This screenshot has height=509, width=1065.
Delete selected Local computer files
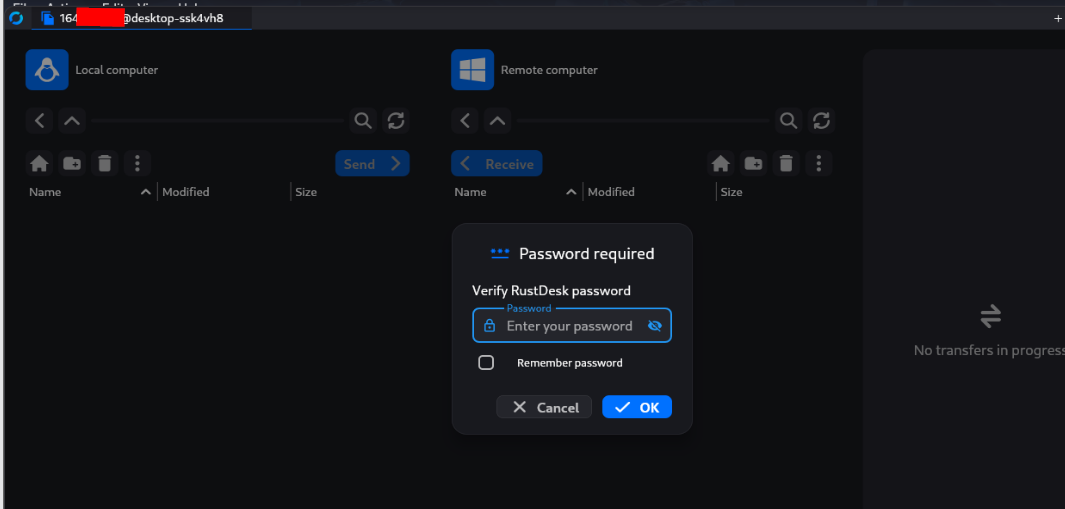click(105, 164)
